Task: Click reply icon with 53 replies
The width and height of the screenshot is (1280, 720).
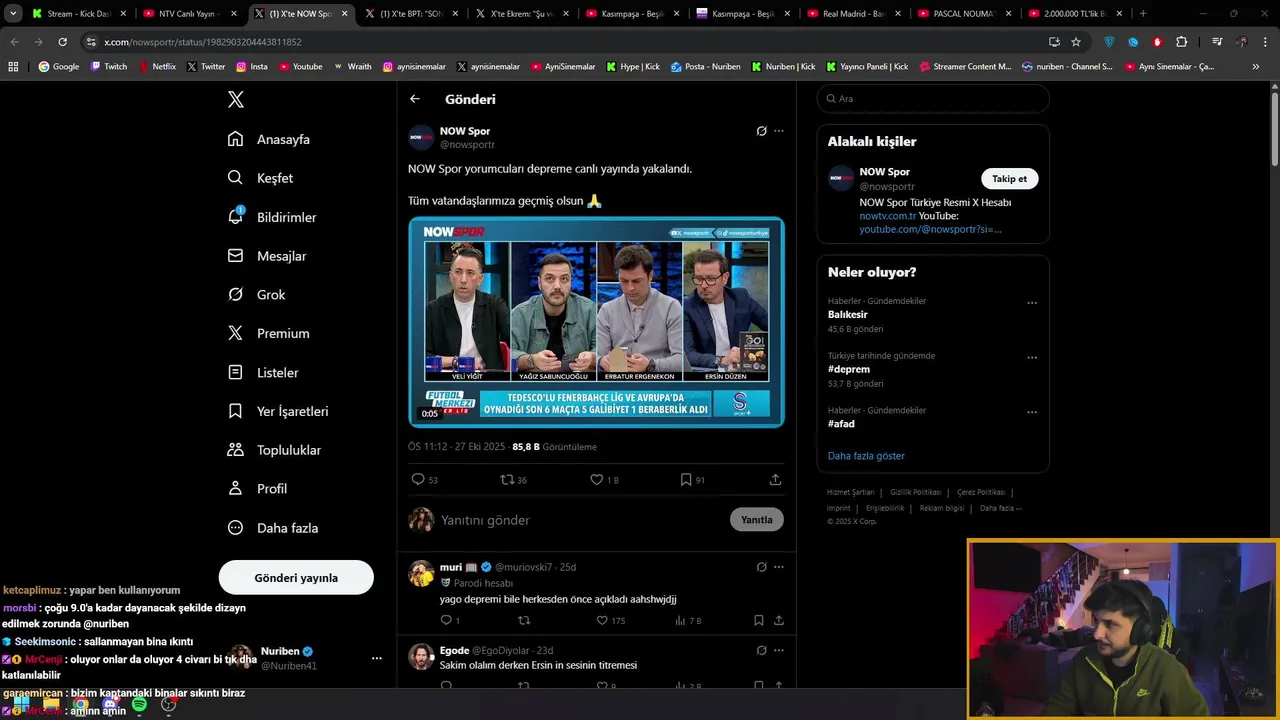Action: pos(419,480)
